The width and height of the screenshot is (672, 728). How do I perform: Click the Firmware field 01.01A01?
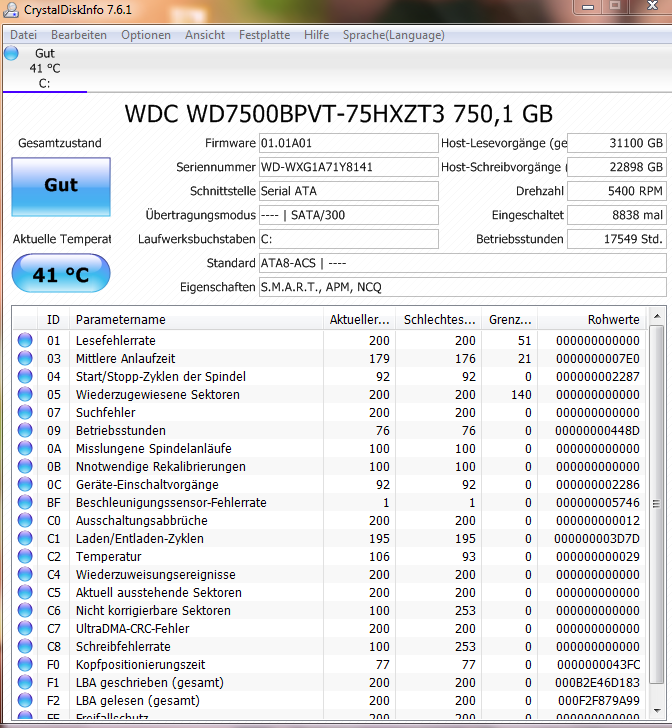click(348, 143)
